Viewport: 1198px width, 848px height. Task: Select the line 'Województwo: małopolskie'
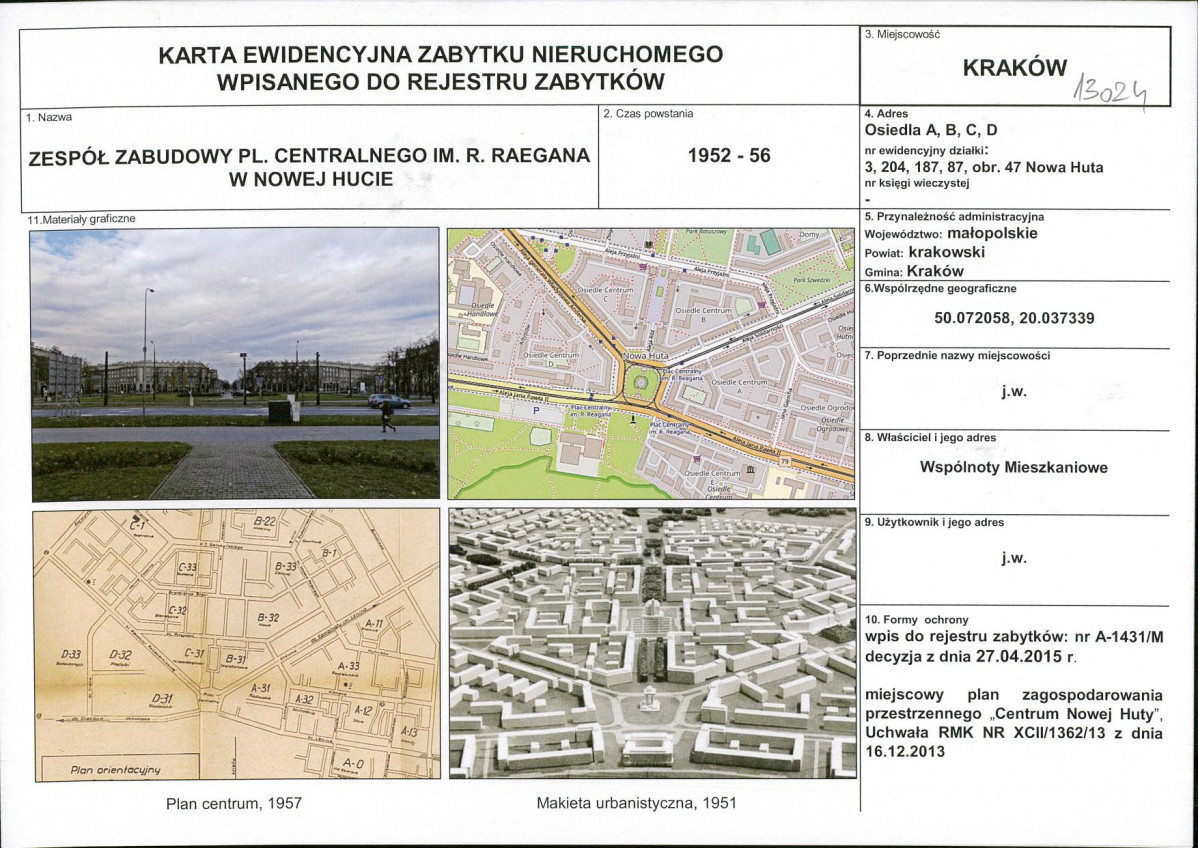[951, 234]
